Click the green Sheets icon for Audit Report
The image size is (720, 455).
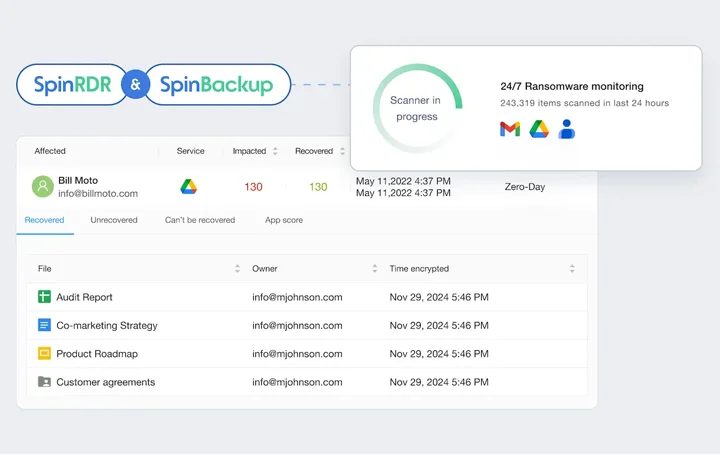(x=44, y=297)
